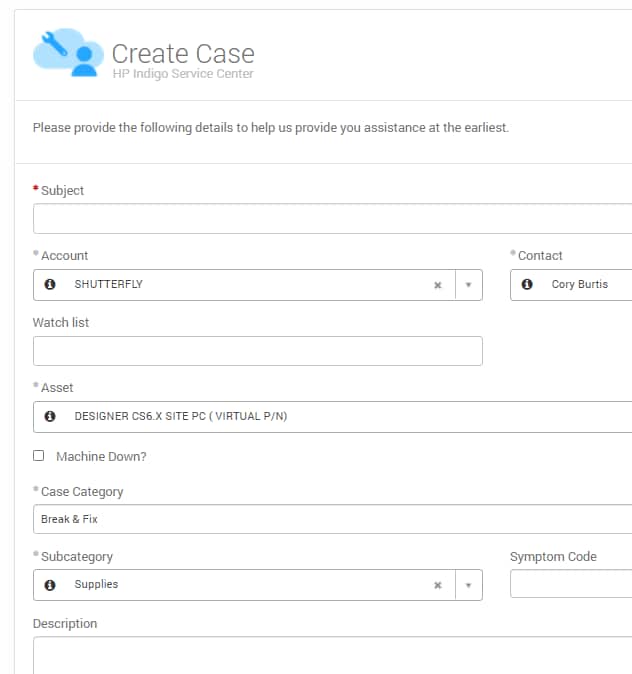Click the info icon in Asset field
632x674 pixels.
point(50,416)
